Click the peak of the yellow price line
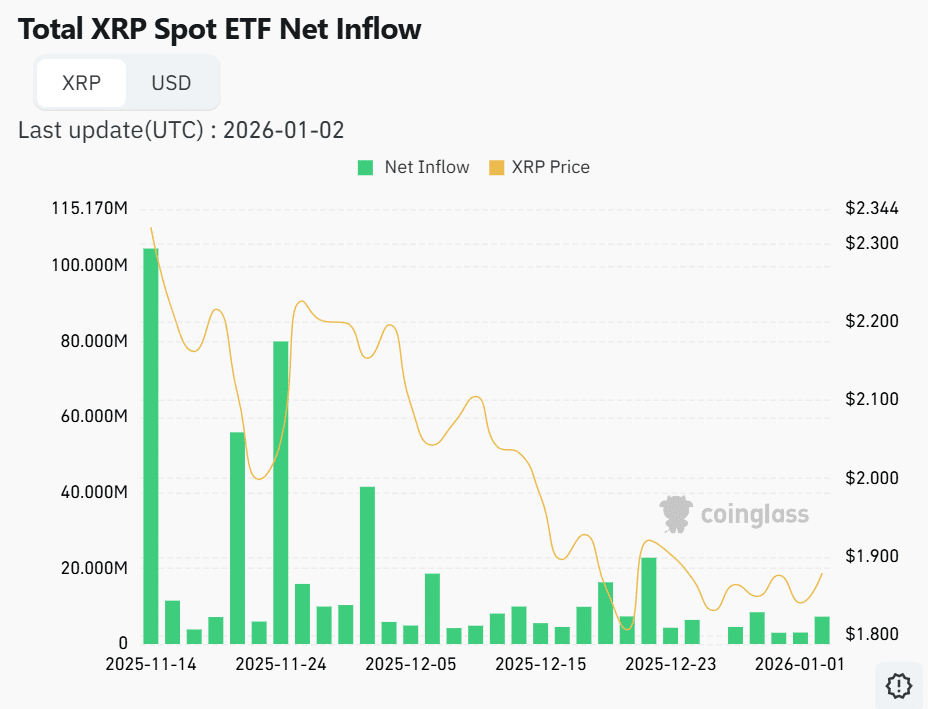 pos(151,228)
